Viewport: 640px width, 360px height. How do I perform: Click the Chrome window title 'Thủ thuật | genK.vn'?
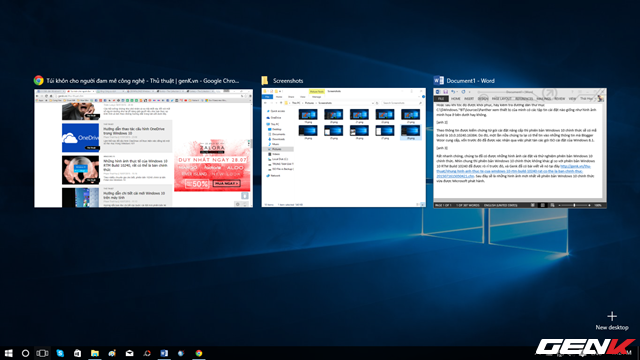coord(175,81)
